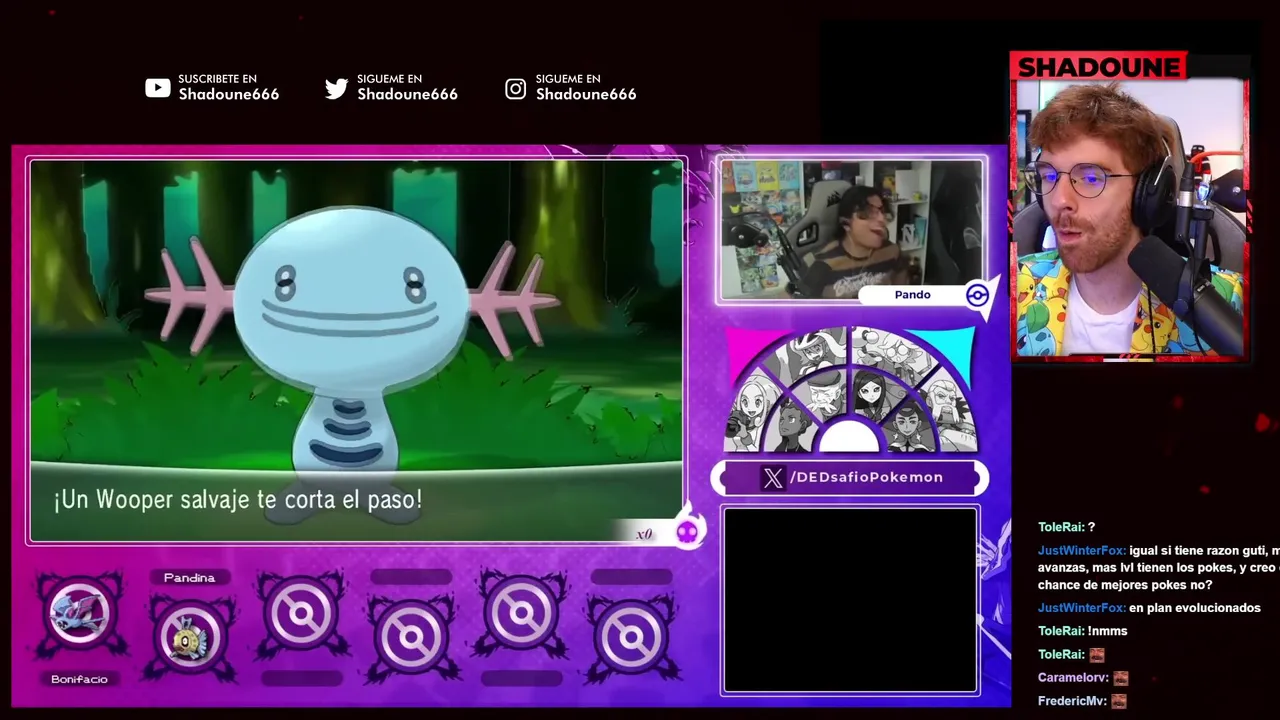
Task: Select Pandina's team slot icon
Action: point(189,636)
